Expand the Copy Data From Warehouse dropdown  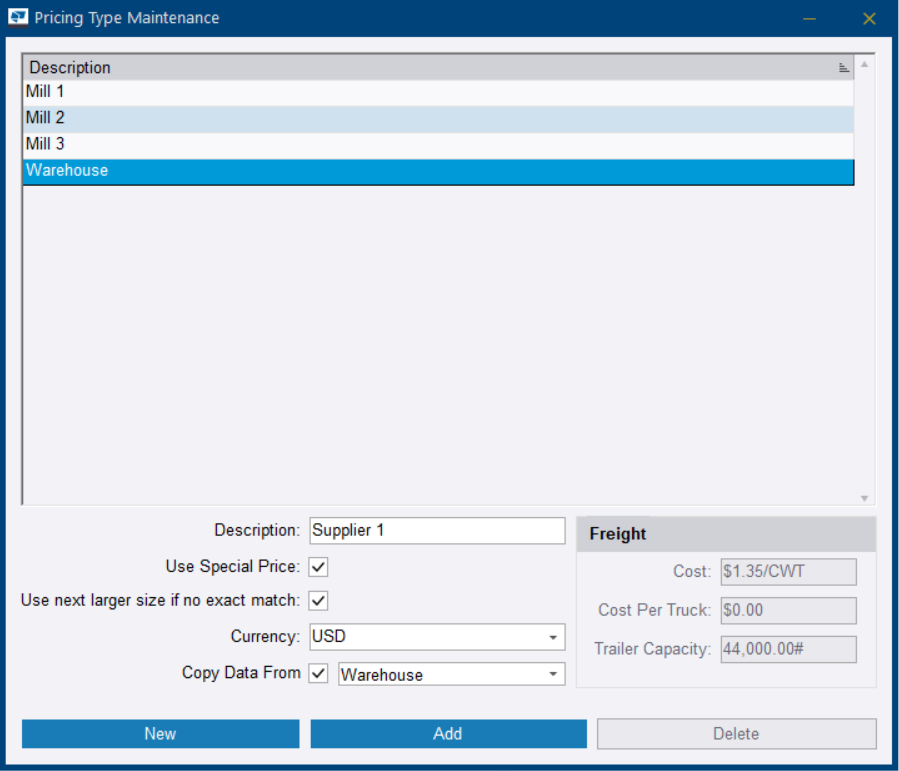tap(553, 675)
